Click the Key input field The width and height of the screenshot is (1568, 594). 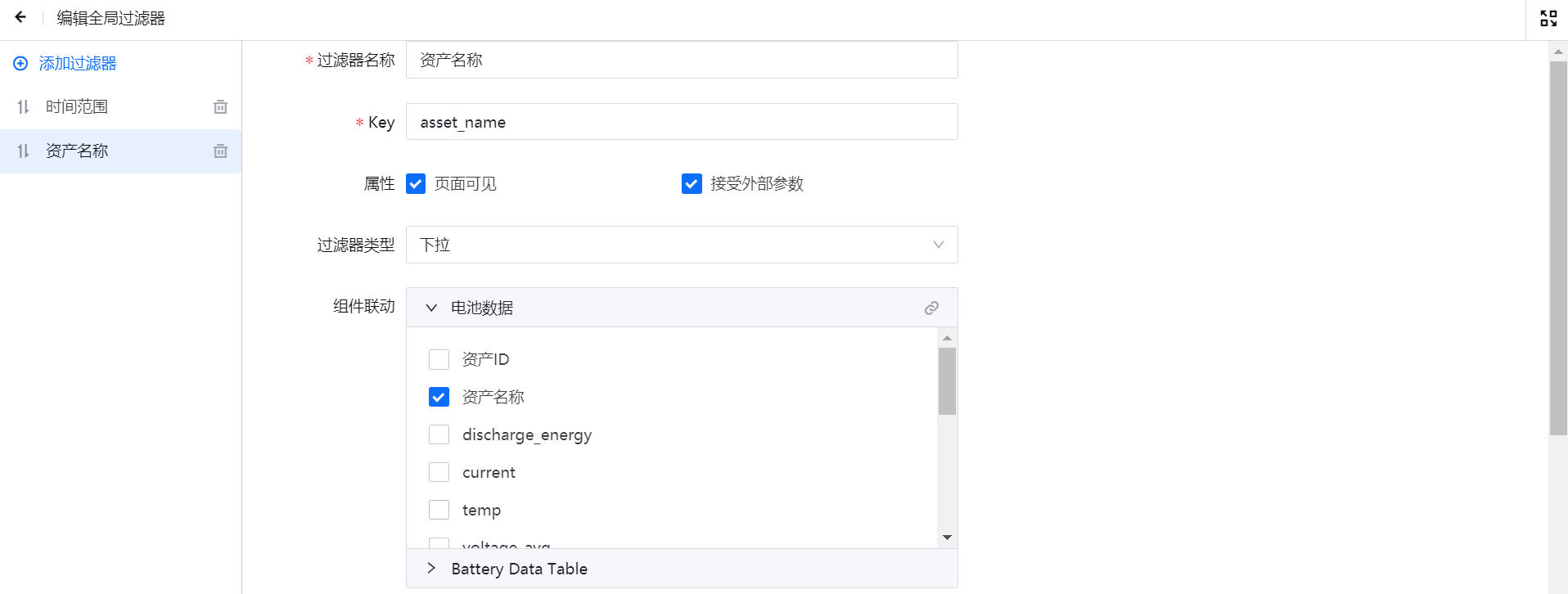point(681,122)
